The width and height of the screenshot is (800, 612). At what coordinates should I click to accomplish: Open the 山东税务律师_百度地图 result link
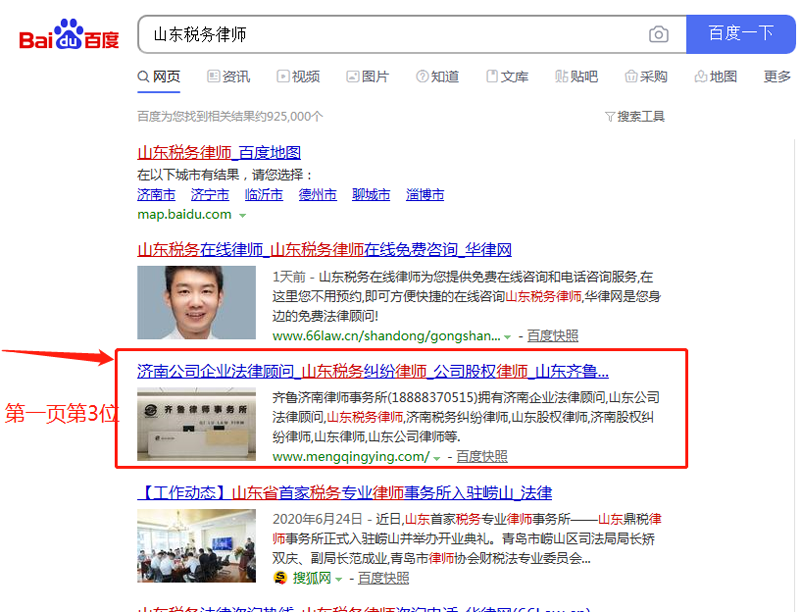pos(219,153)
